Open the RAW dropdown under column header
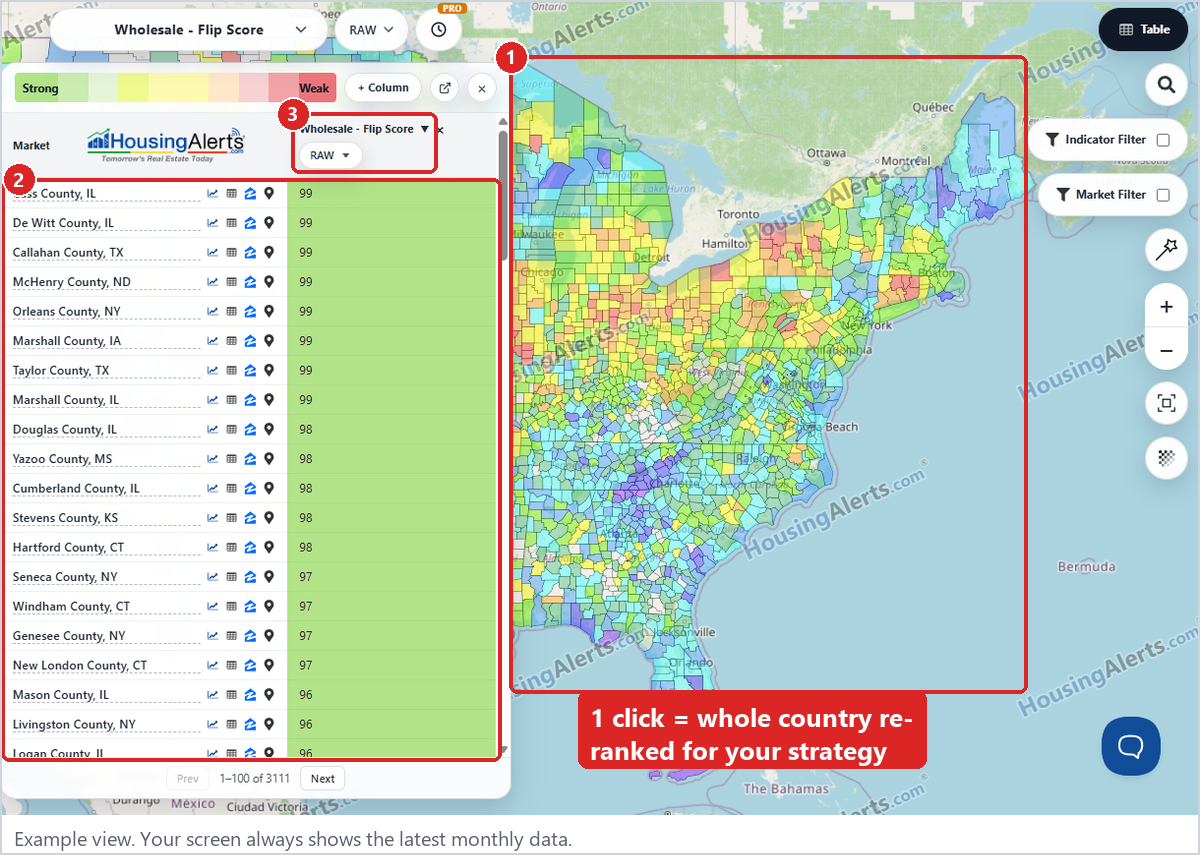 pyautogui.click(x=330, y=155)
